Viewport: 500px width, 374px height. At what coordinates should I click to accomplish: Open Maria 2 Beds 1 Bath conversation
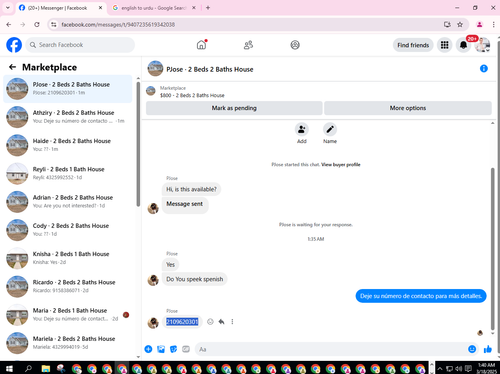coord(68,315)
